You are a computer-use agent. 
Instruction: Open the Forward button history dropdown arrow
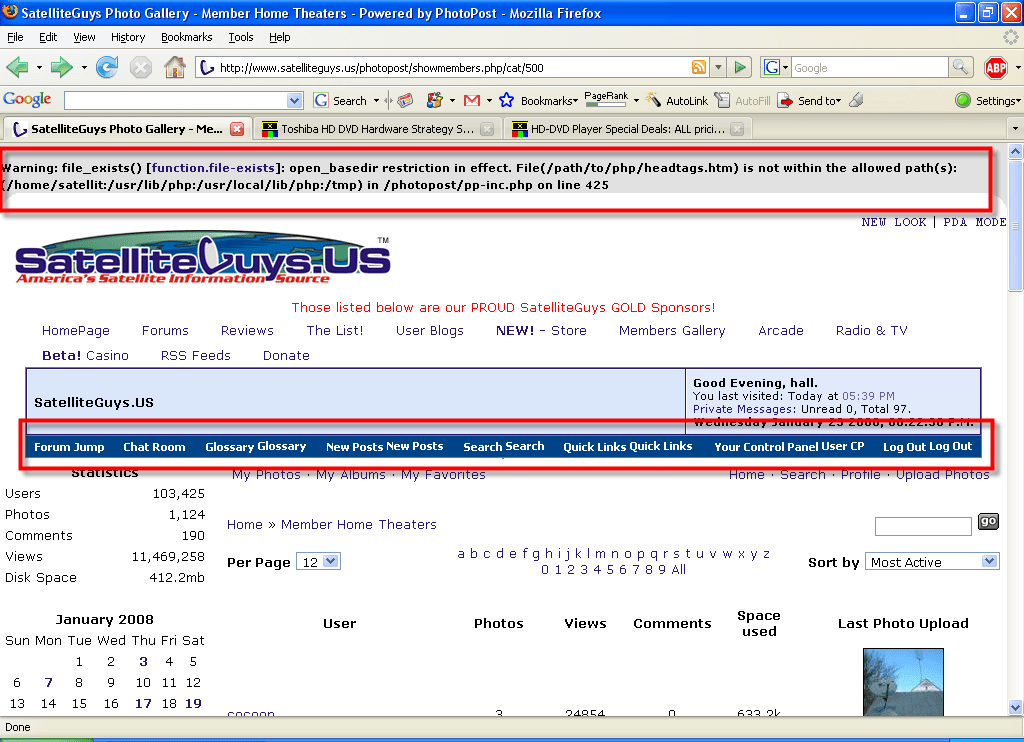pos(84,67)
